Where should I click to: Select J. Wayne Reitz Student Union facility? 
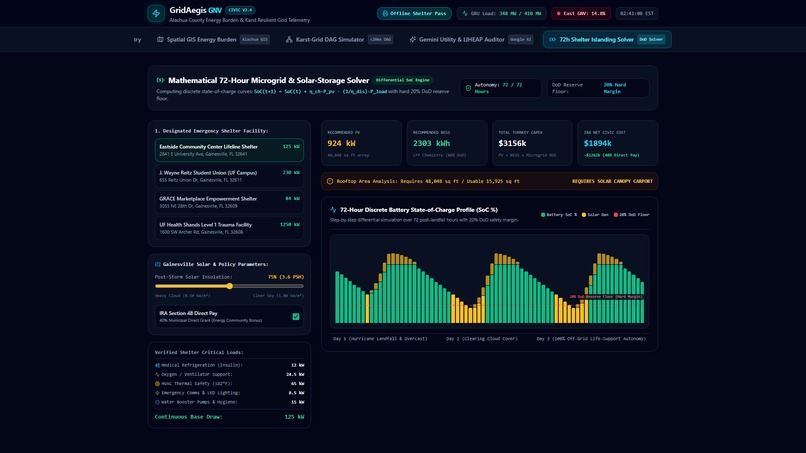tap(229, 176)
